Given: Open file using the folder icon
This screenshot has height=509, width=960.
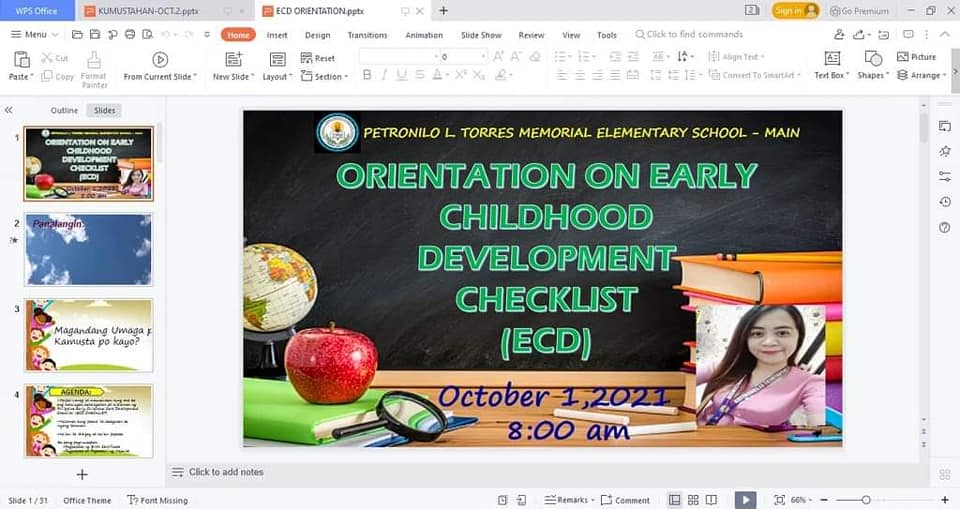Looking at the screenshot, I should pos(77,34).
